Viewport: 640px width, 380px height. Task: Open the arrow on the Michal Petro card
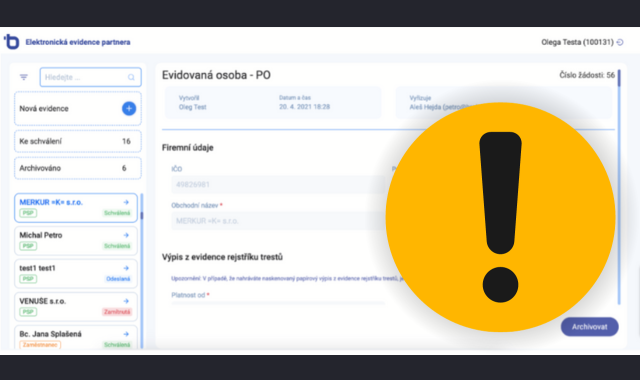coord(126,235)
